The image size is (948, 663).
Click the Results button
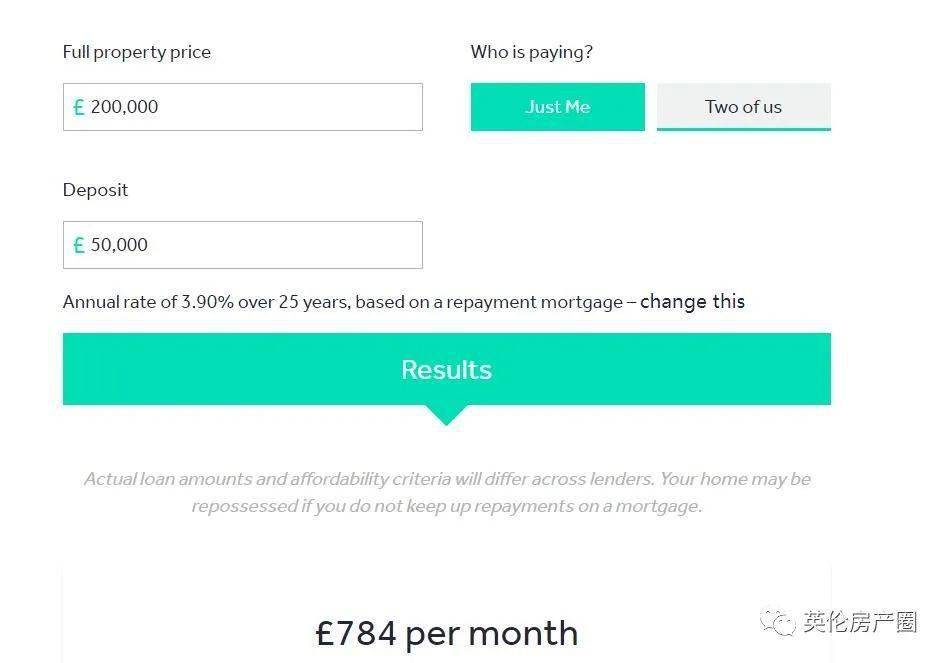point(447,369)
